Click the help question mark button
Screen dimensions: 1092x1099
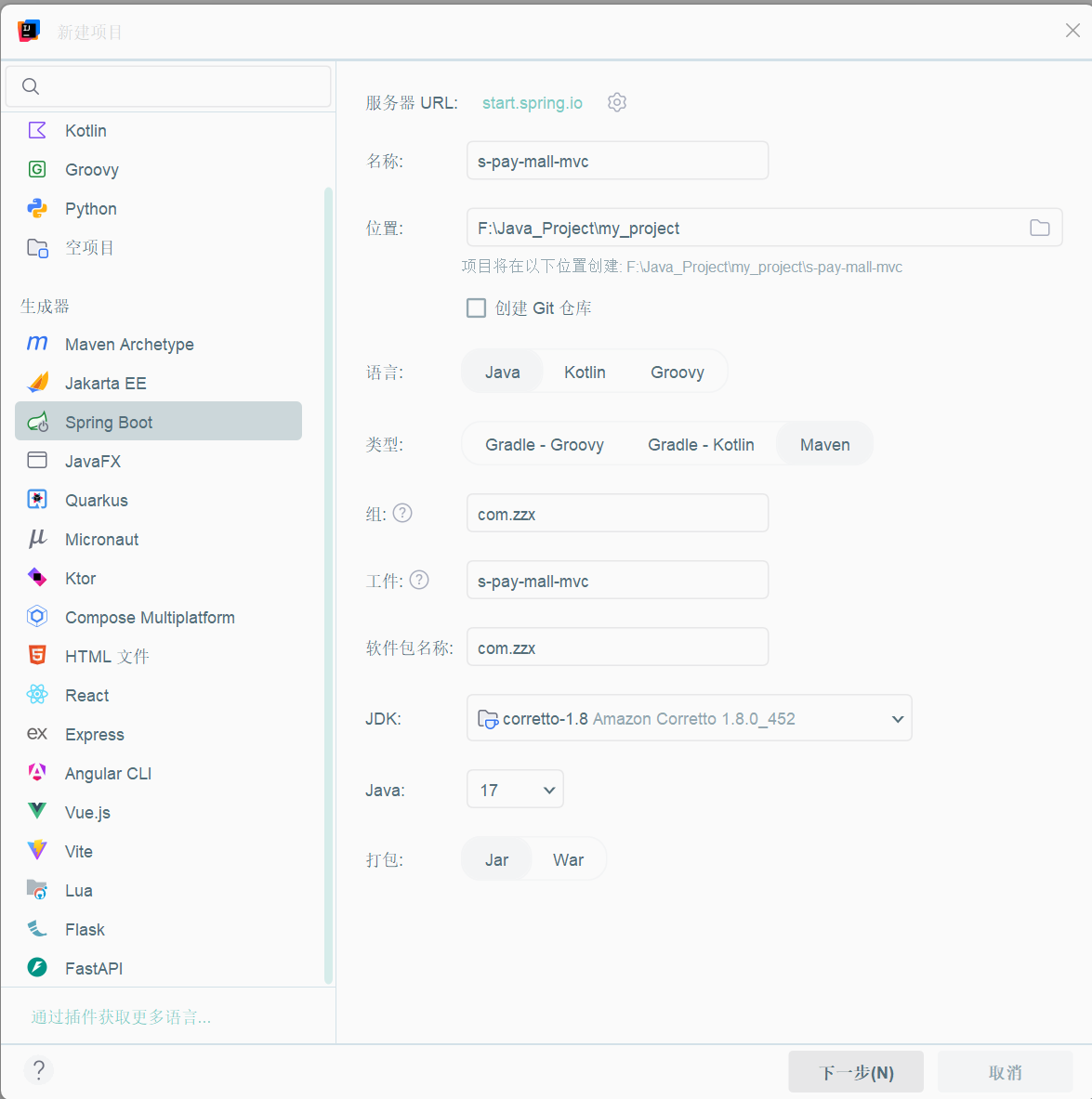[x=39, y=1070]
